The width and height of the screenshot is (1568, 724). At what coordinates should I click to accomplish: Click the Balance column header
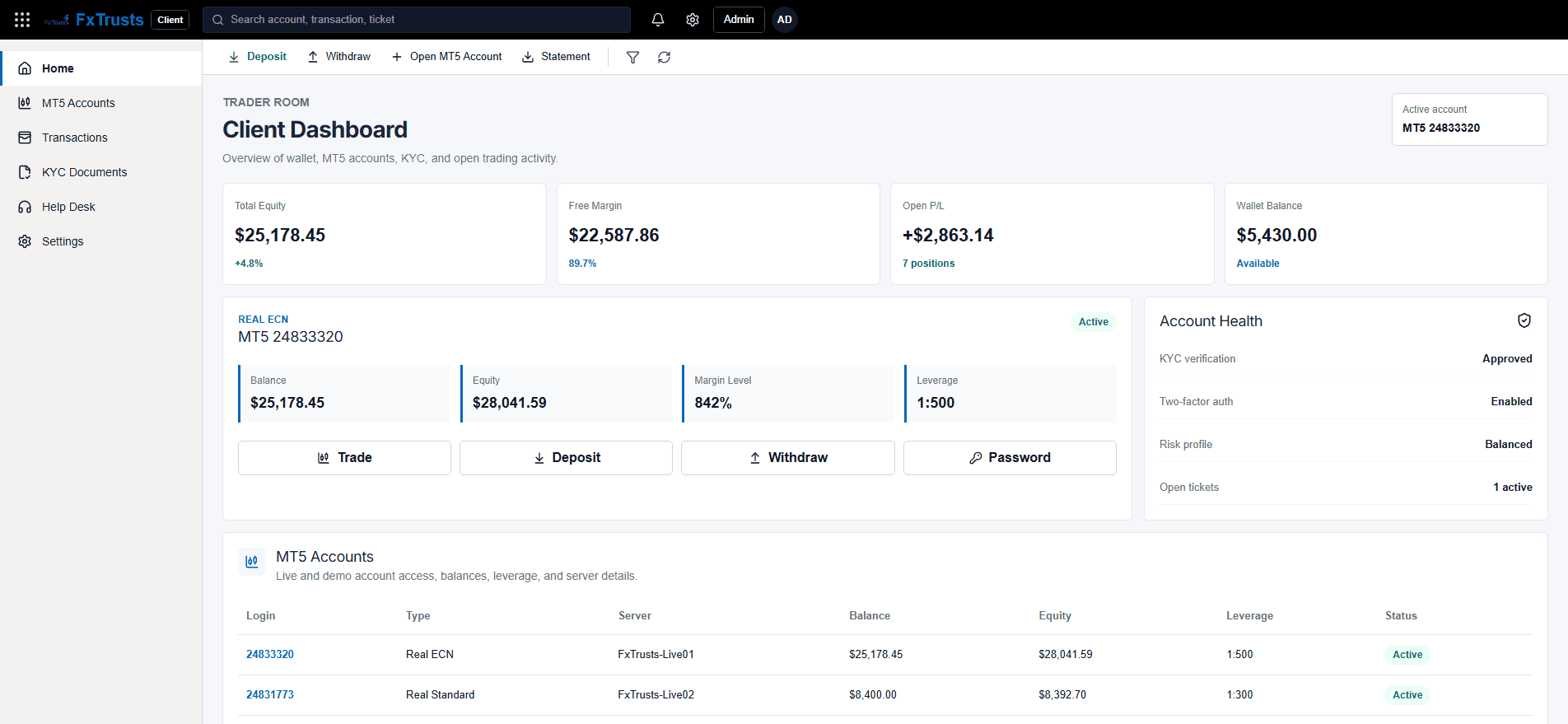(870, 616)
